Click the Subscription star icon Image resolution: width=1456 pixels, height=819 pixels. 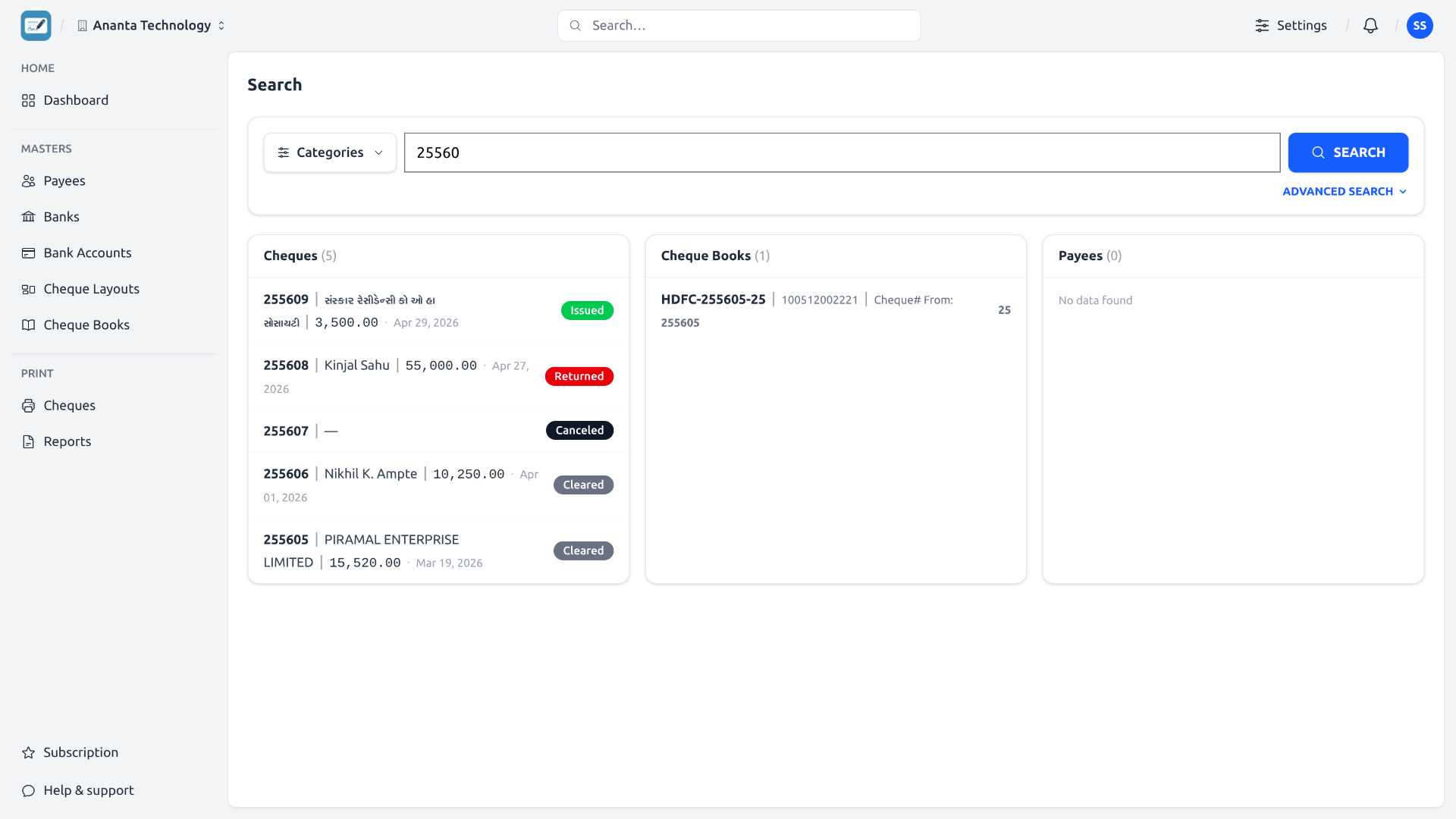[29, 752]
